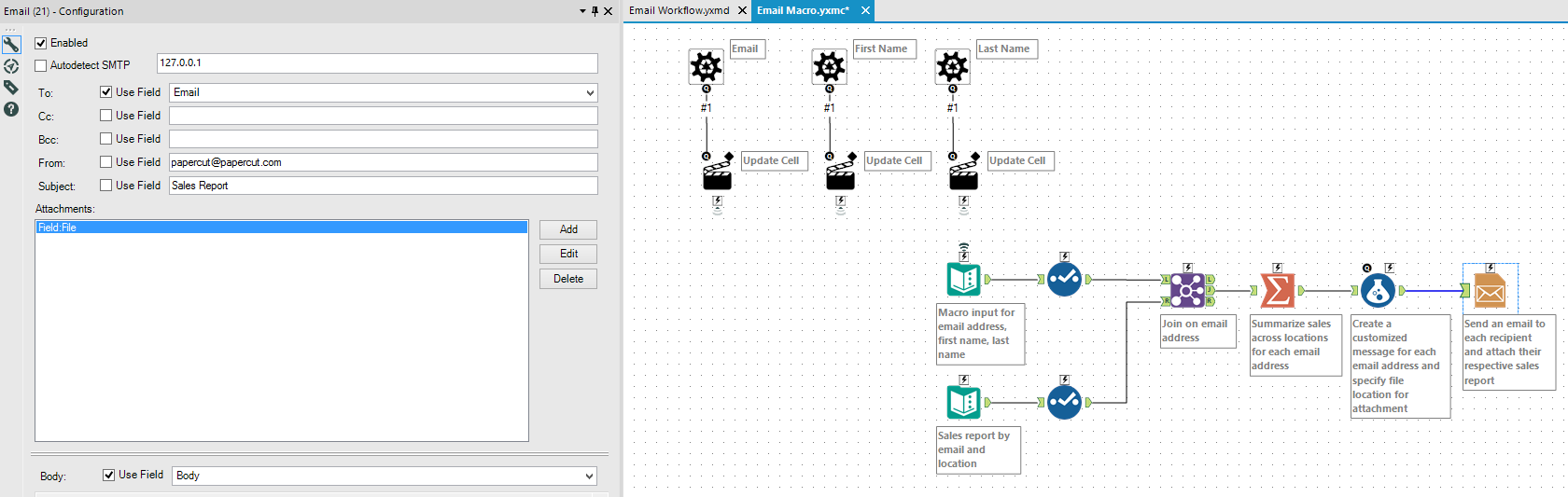Click the Delete attachment button

coord(567,279)
